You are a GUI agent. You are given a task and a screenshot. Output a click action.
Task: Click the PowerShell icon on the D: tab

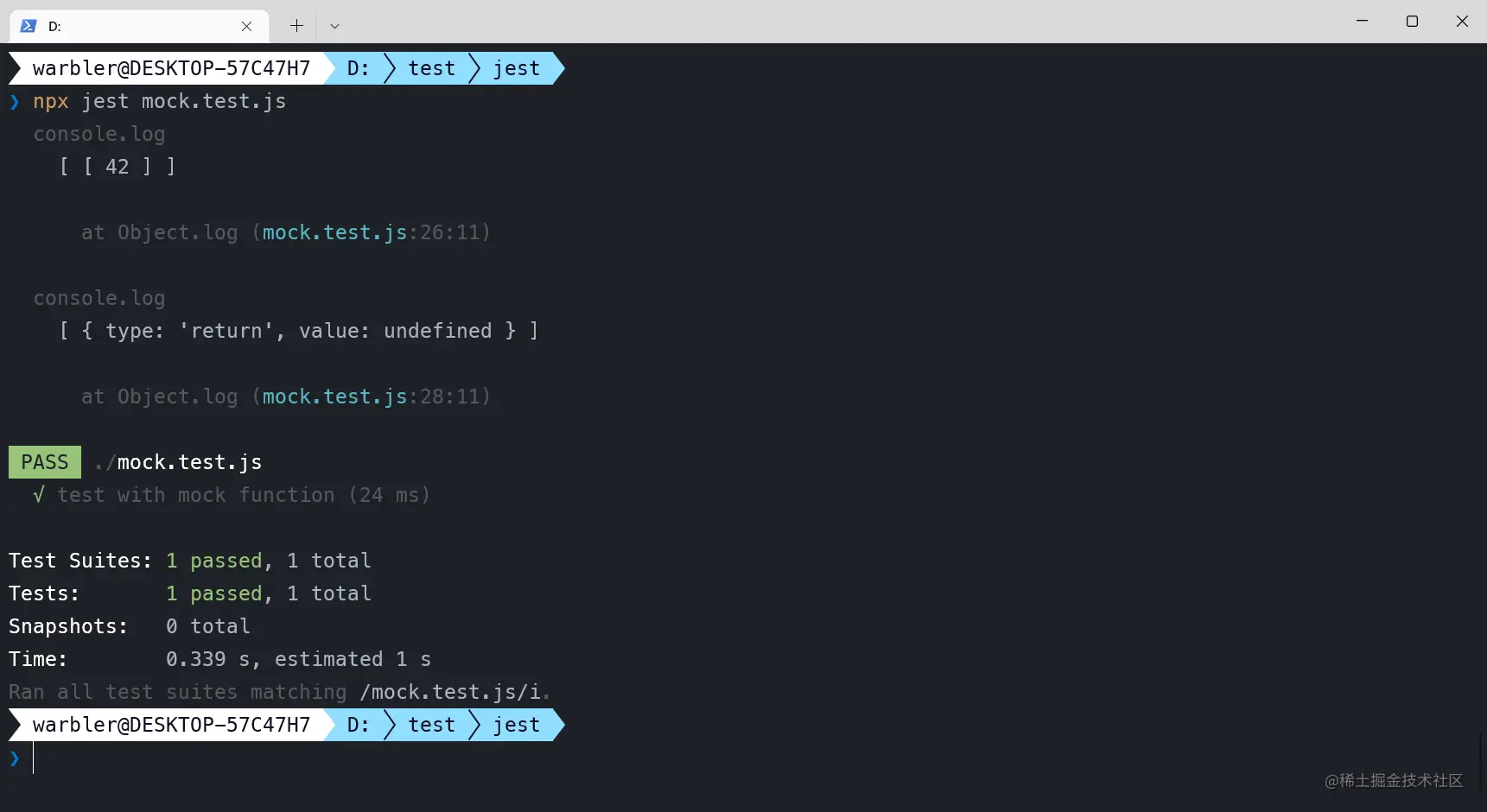(28, 26)
